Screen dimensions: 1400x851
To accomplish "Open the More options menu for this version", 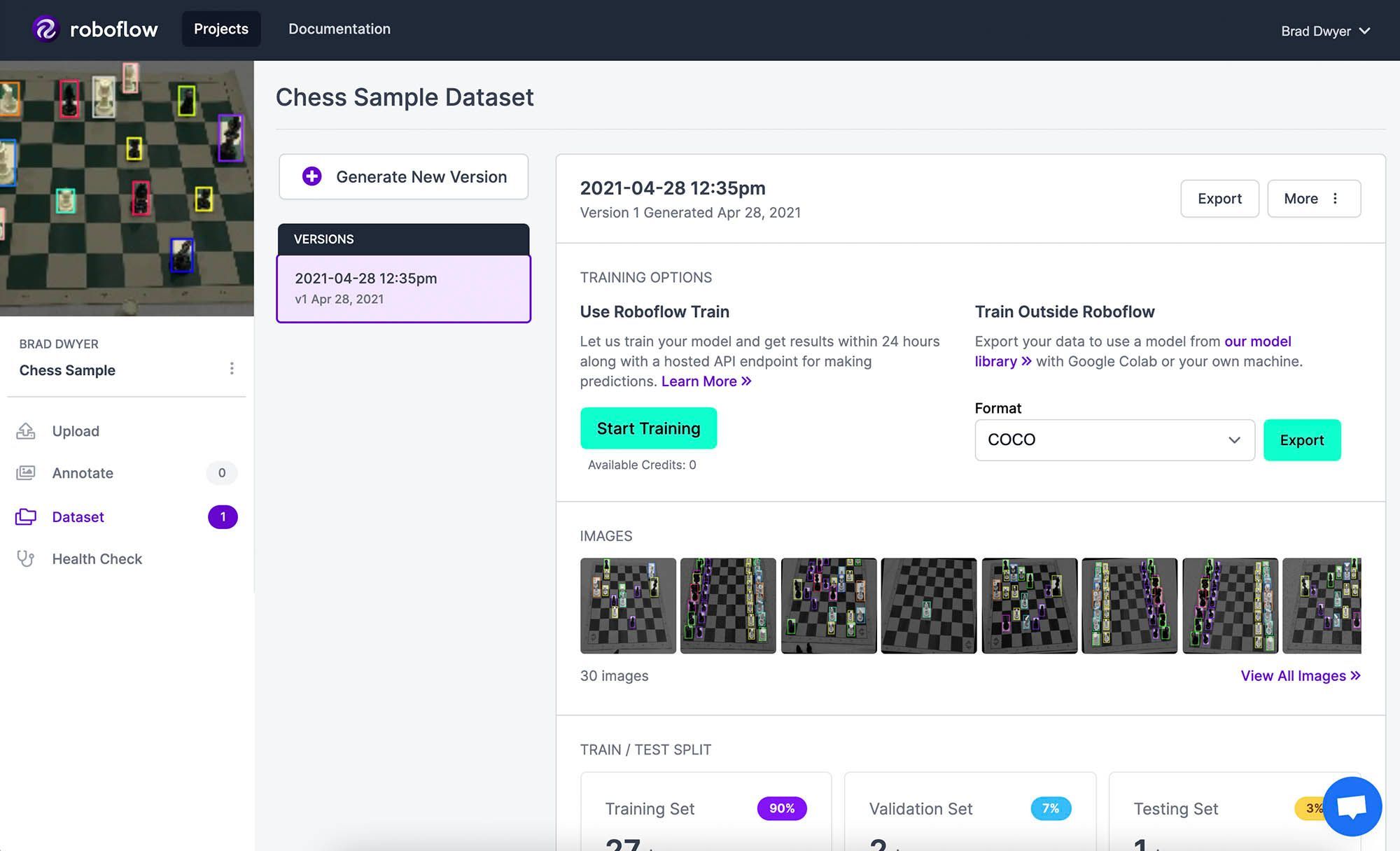I will (1314, 198).
